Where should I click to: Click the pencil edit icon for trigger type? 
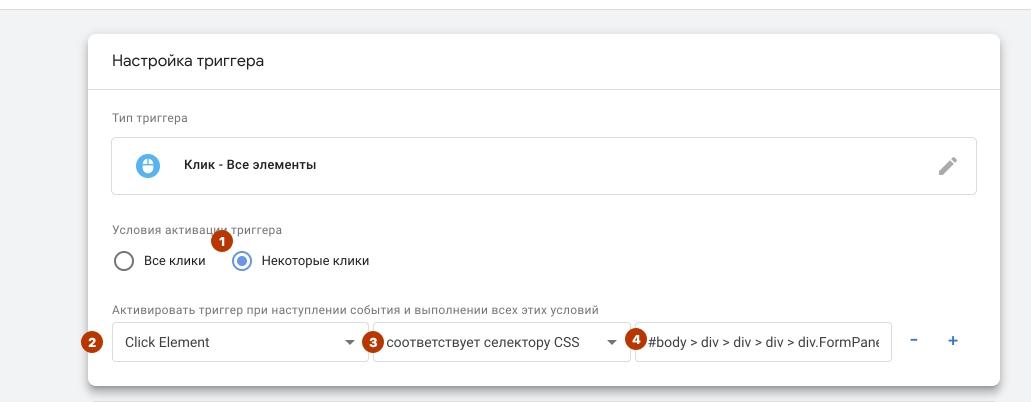[x=947, y=166]
